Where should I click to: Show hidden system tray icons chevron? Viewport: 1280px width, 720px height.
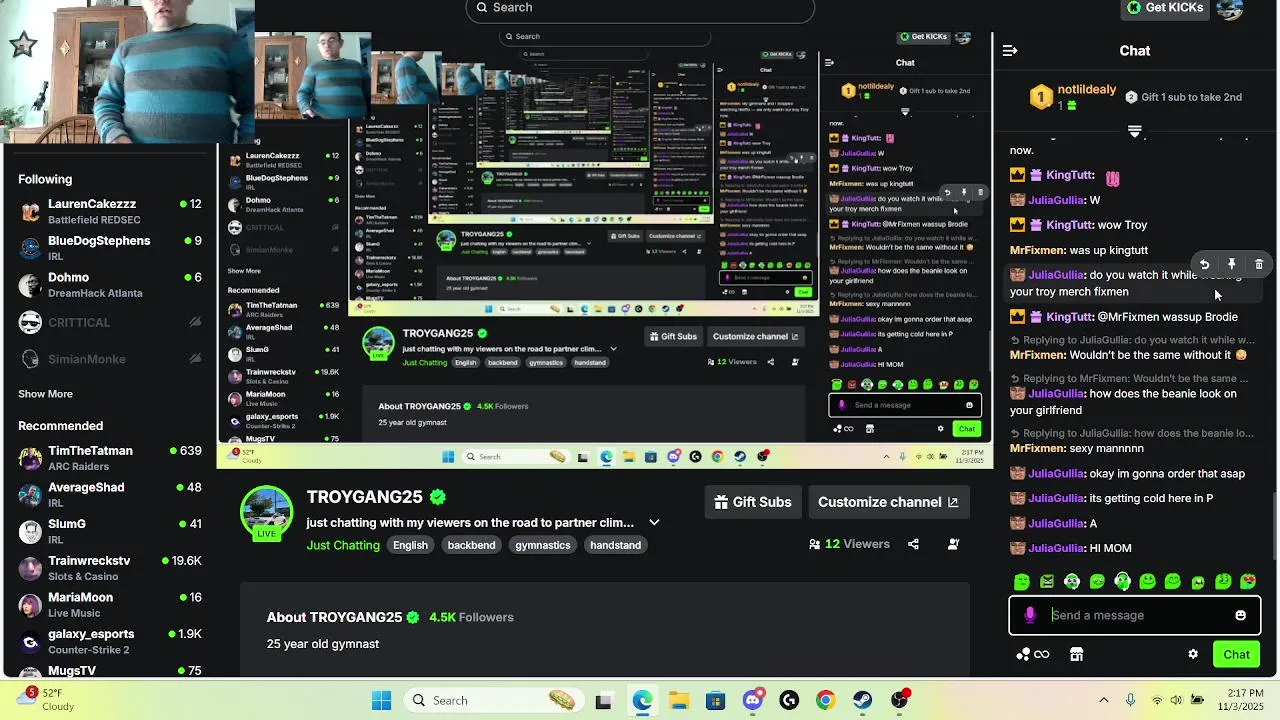coord(1103,700)
